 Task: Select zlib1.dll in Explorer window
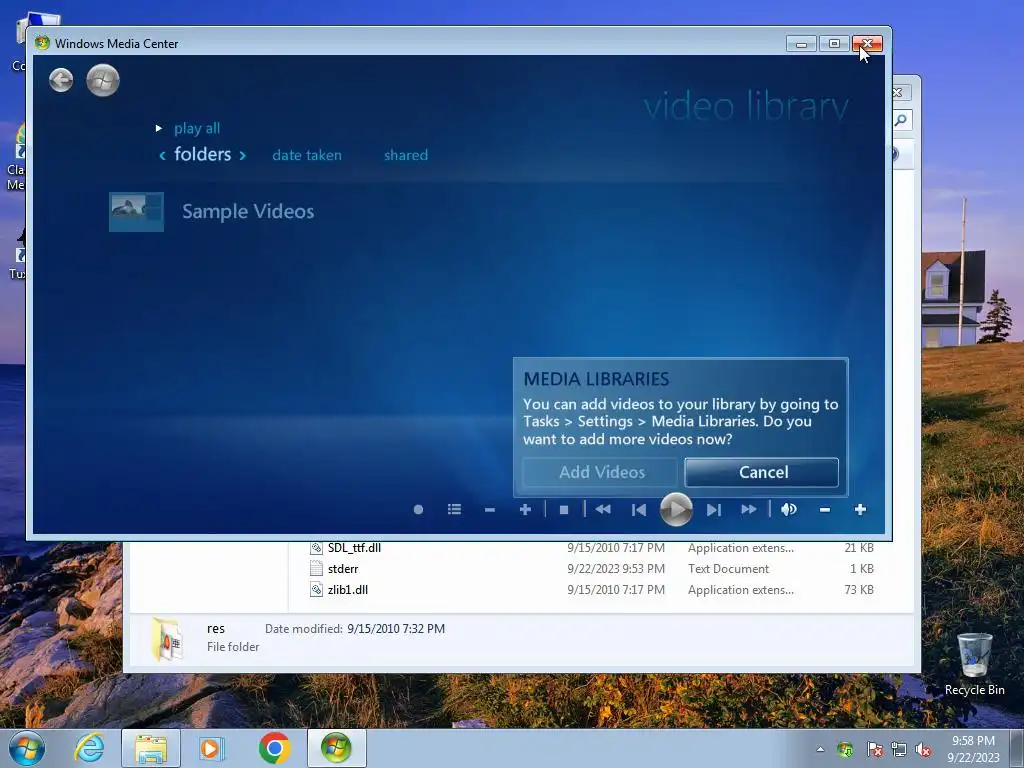pos(348,590)
